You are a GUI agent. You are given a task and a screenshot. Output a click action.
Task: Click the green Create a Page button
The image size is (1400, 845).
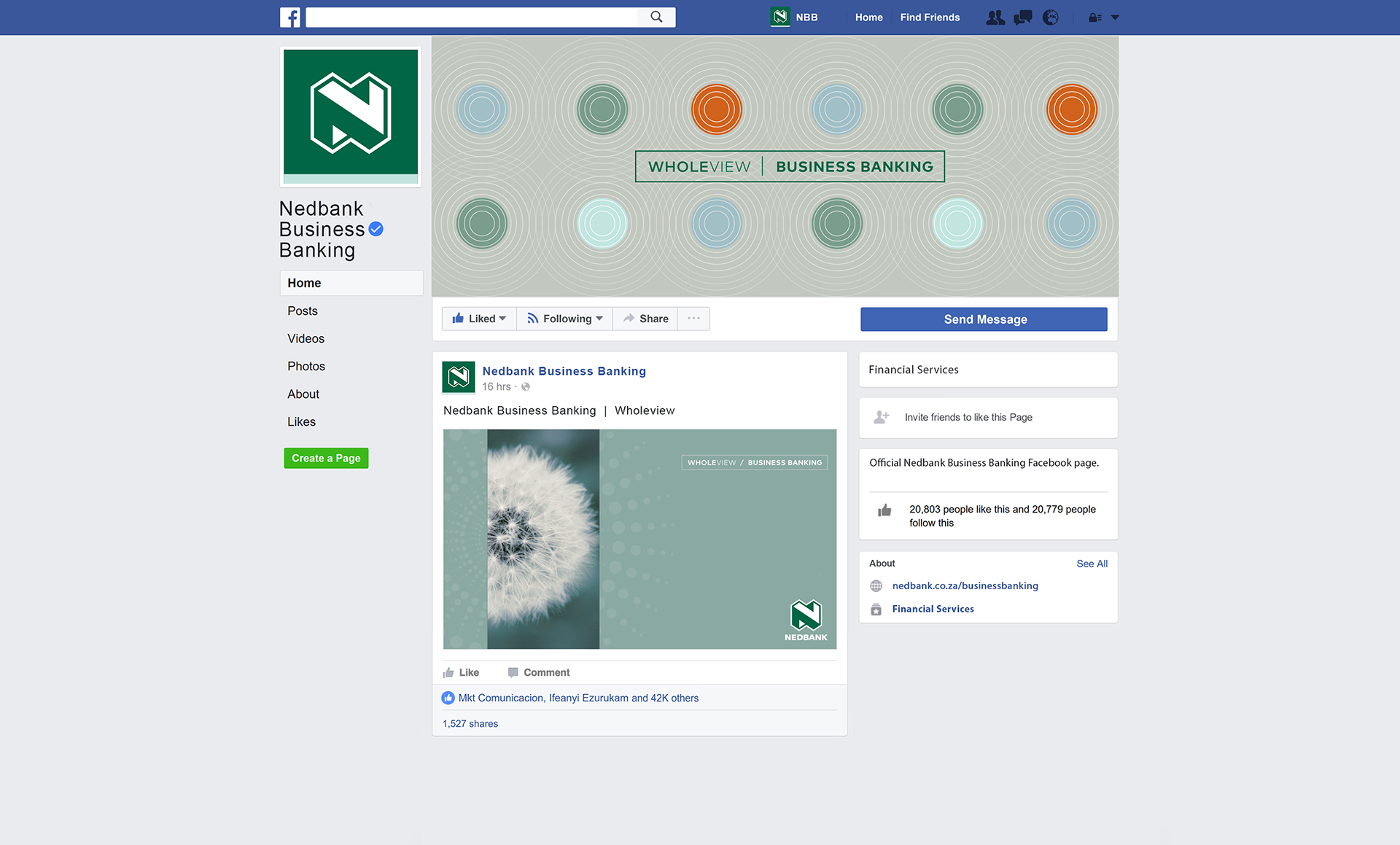326,458
